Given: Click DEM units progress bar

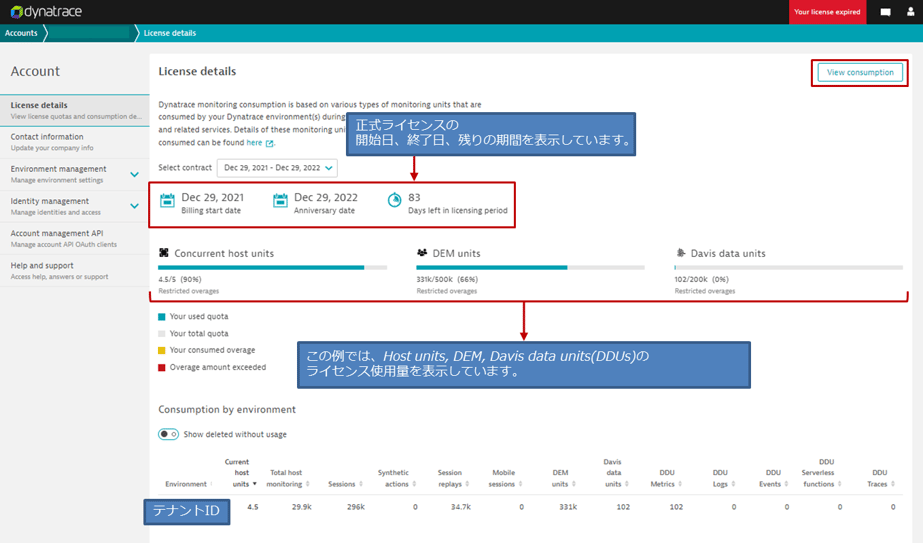Looking at the screenshot, I should coord(530,267).
